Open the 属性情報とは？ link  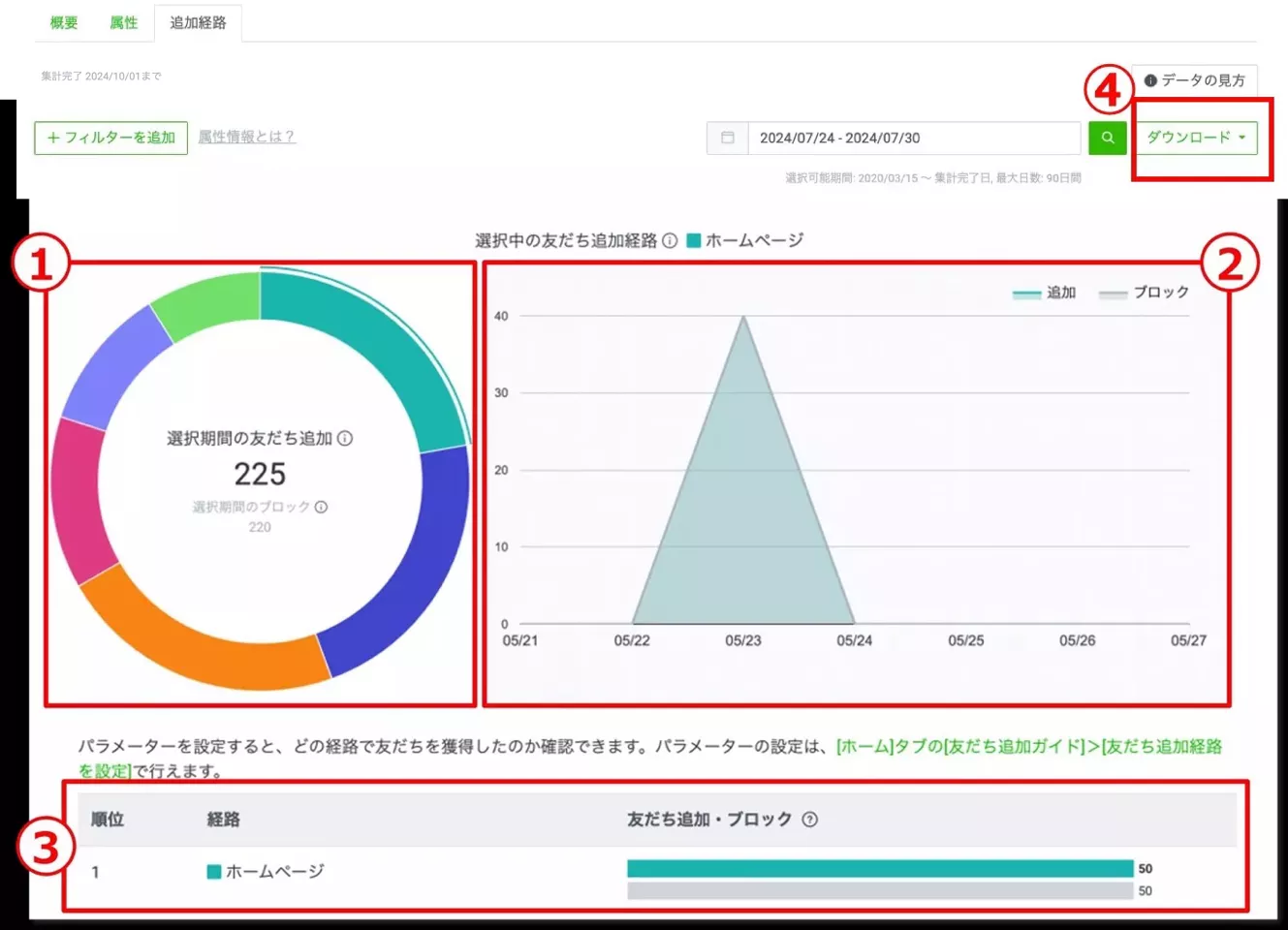pos(247,138)
